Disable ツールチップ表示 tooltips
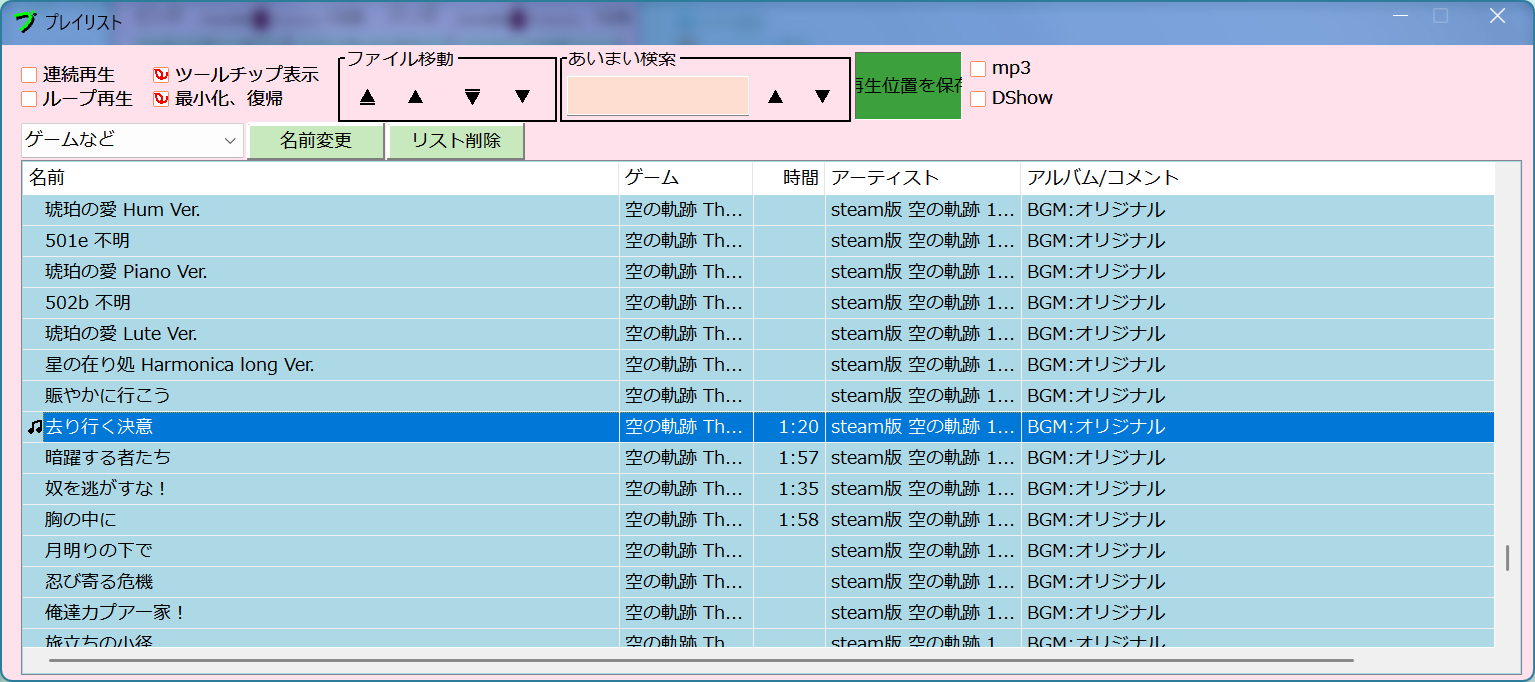Image resolution: width=1535 pixels, height=682 pixels. click(x=159, y=73)
